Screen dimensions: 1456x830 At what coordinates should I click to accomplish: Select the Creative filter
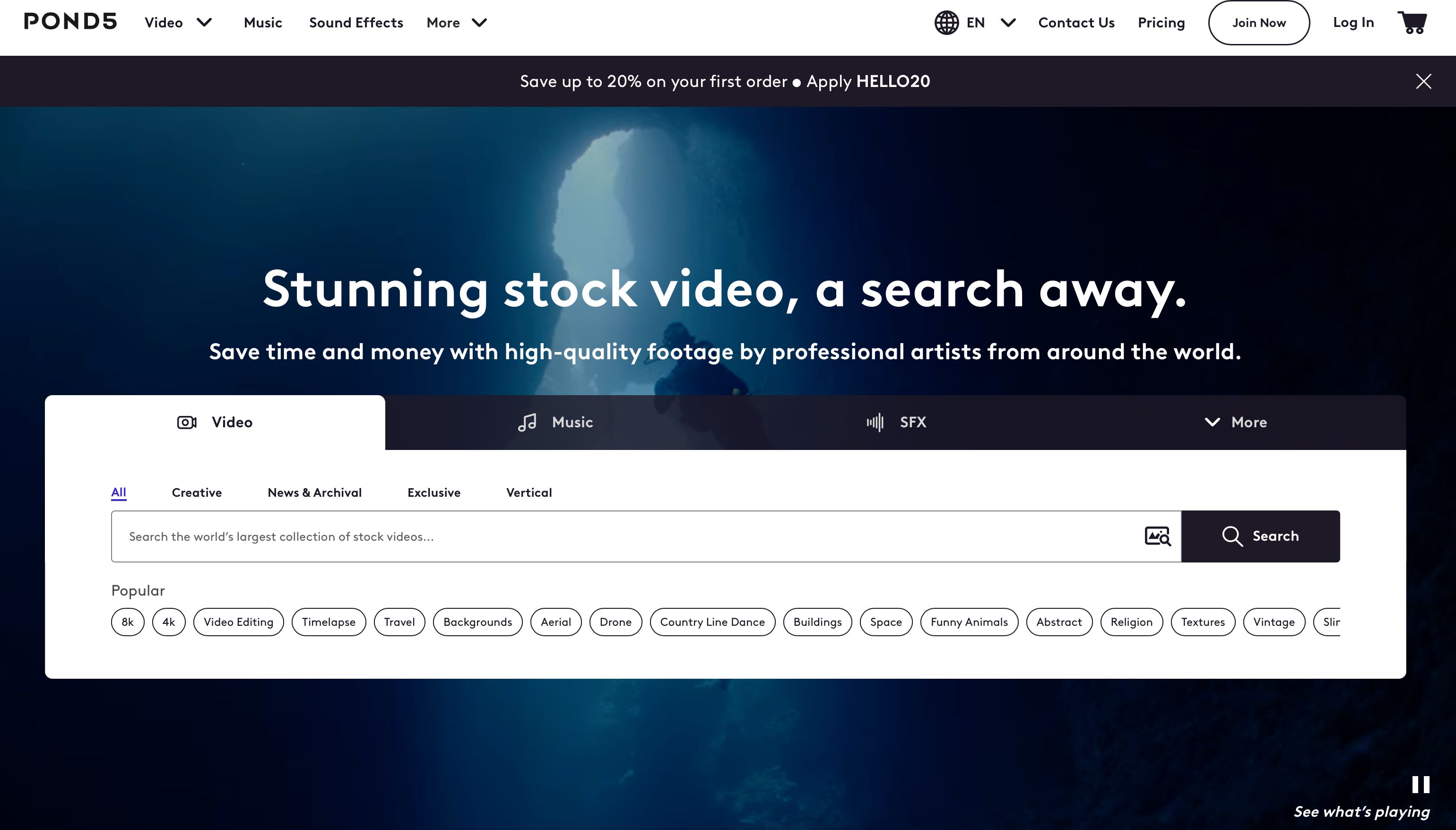click(197, 493)
